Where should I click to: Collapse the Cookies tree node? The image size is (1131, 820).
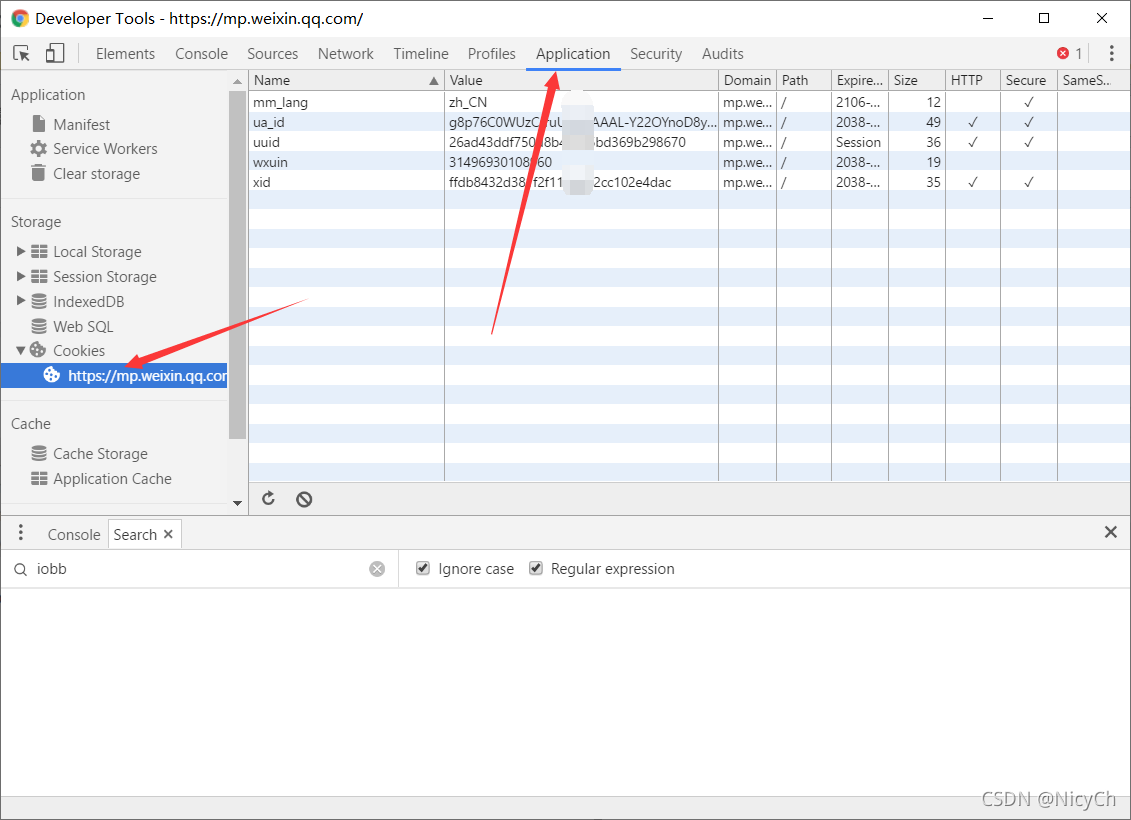[21, 351]
